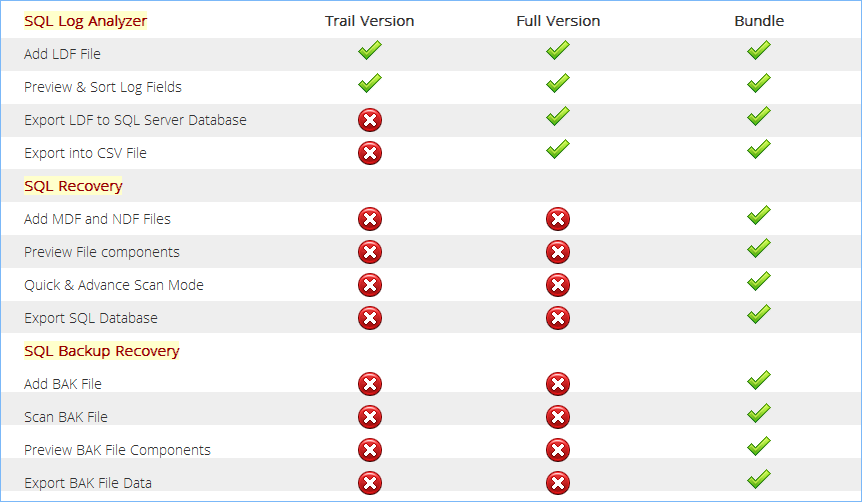Click the Bundle check mark for Quick & Advance Scan Mode
The height and width of the screenshot is (502, 862).
click(x=759, y=281)
